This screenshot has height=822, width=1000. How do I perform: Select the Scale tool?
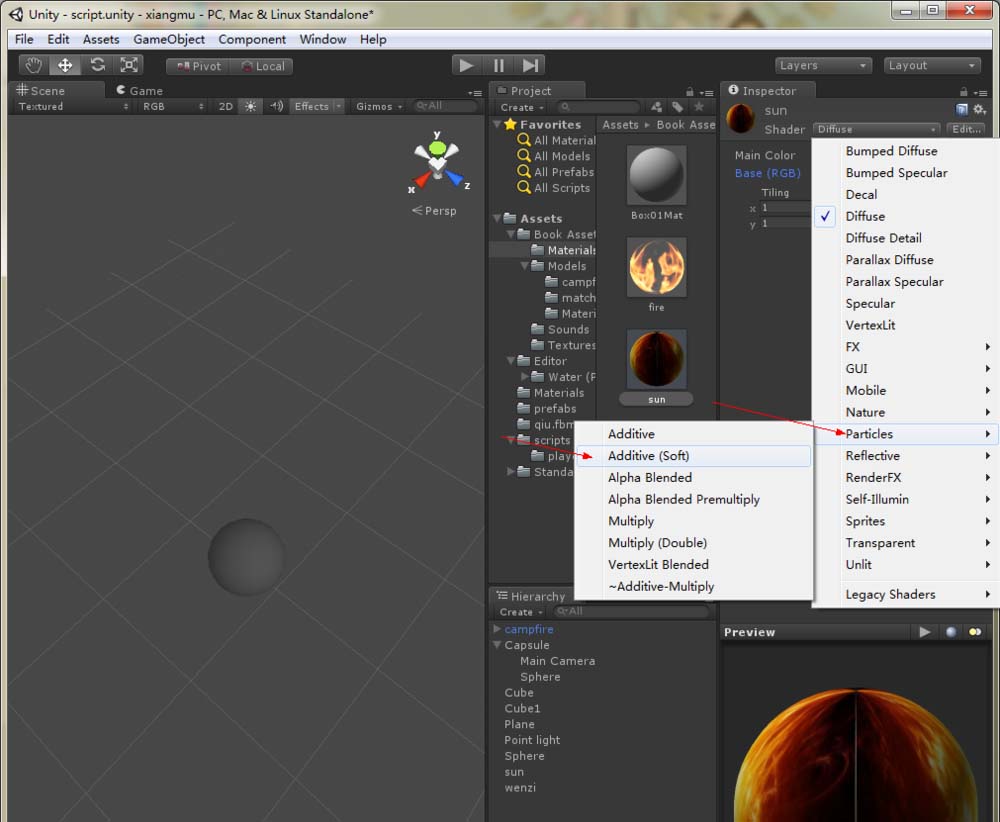(129, 65)
